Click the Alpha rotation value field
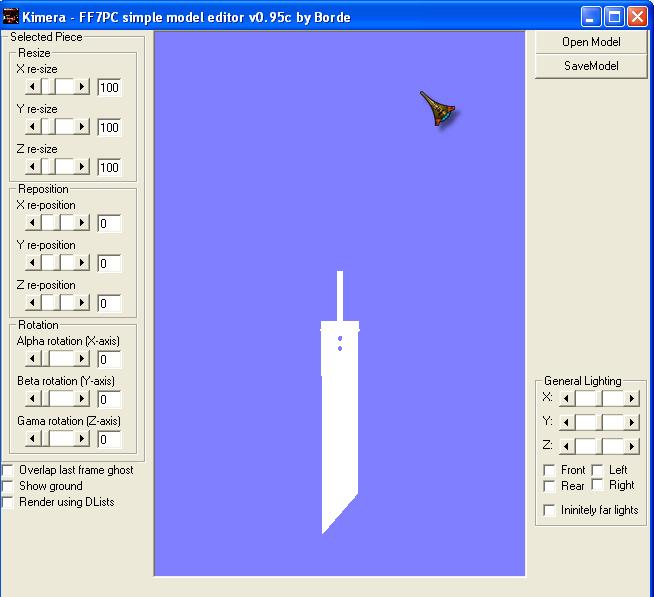 point(109,359)
